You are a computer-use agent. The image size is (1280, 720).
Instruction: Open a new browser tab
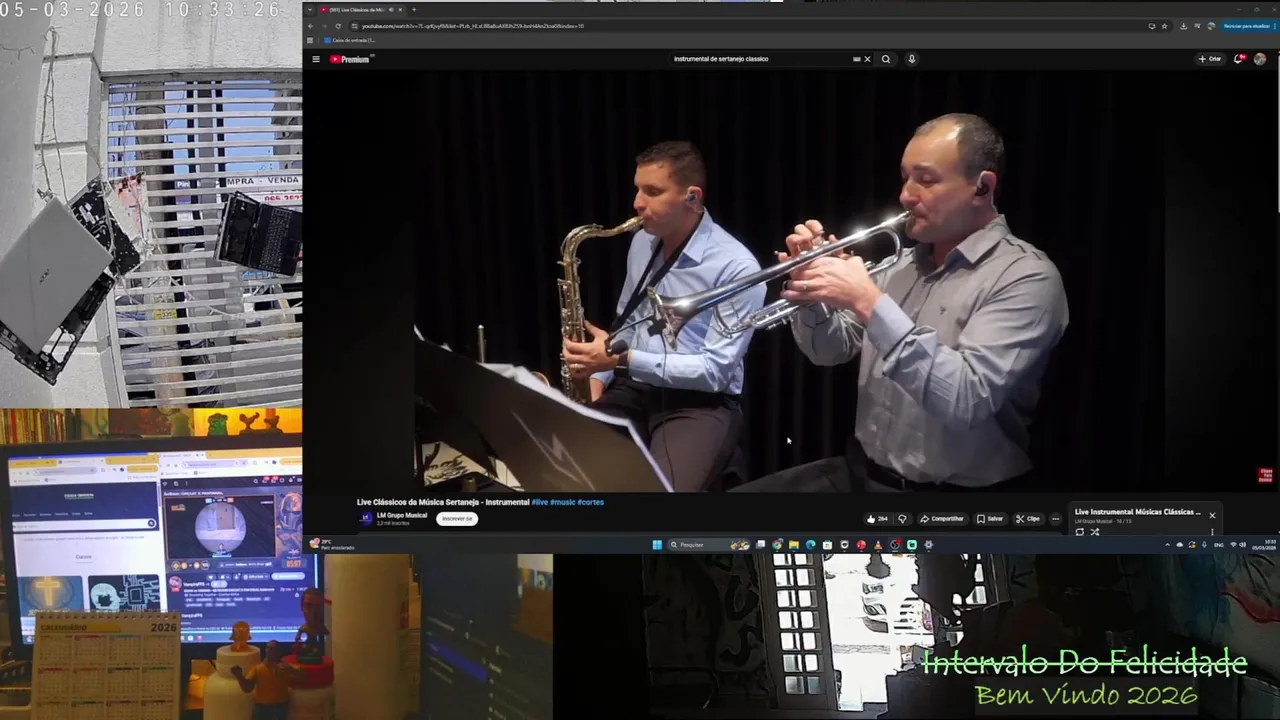coord(413,10)
